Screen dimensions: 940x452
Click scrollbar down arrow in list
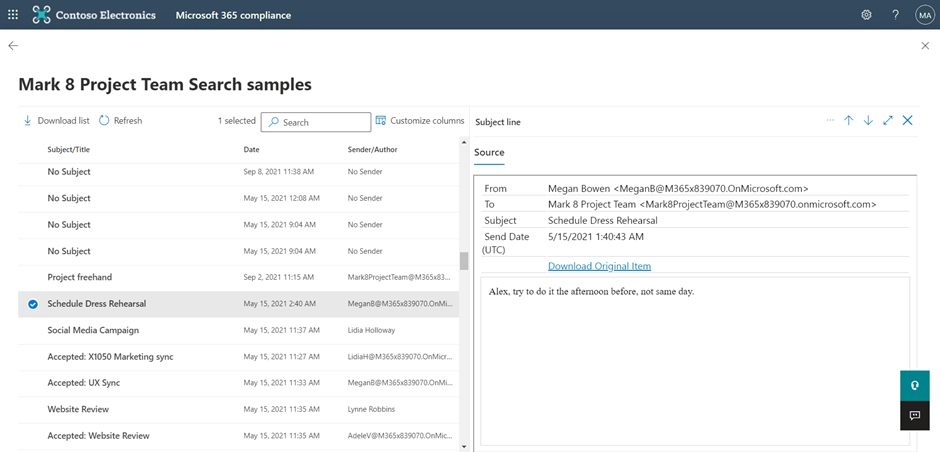[463, 446]
